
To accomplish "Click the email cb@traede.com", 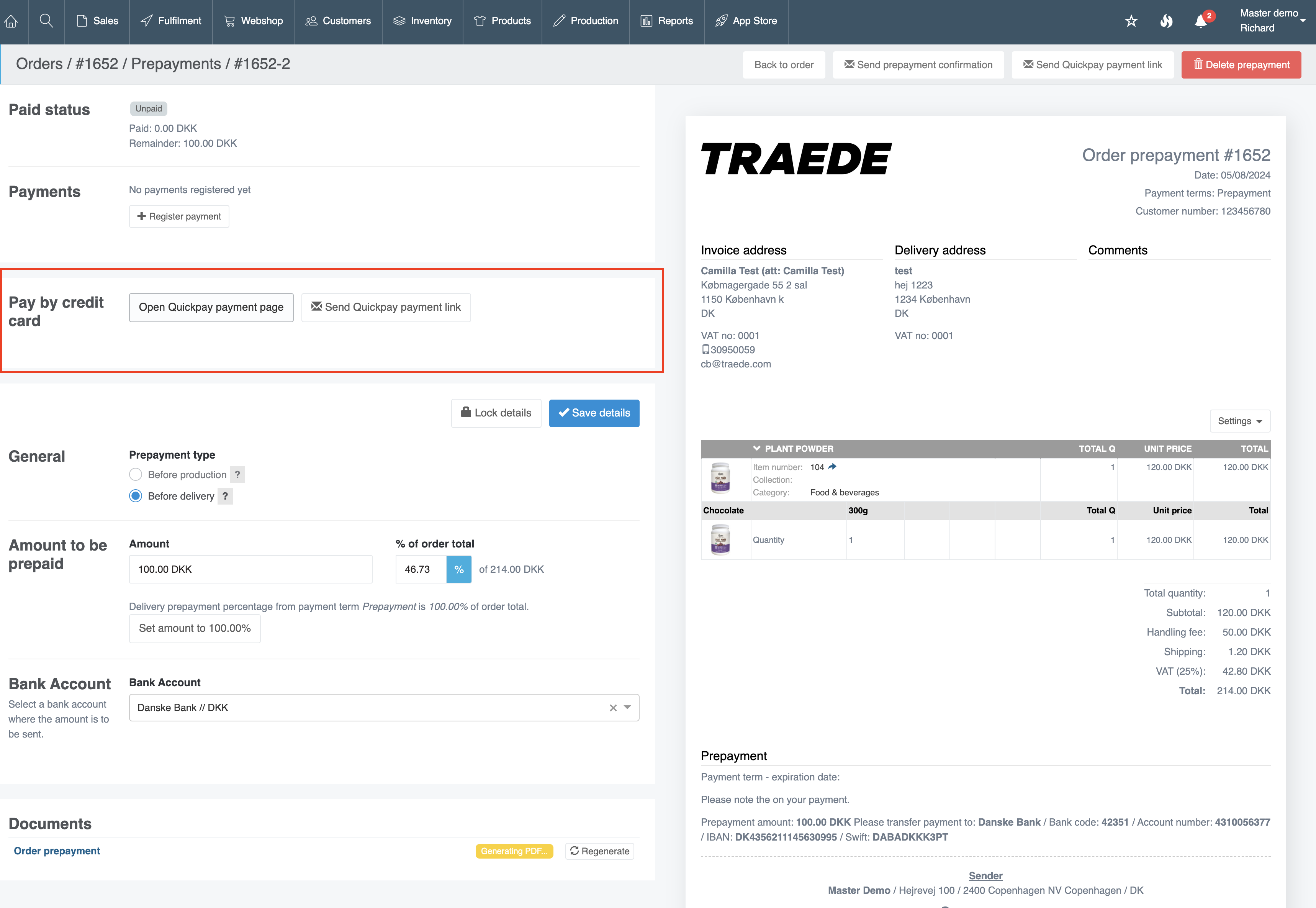I will pos(736,364).
